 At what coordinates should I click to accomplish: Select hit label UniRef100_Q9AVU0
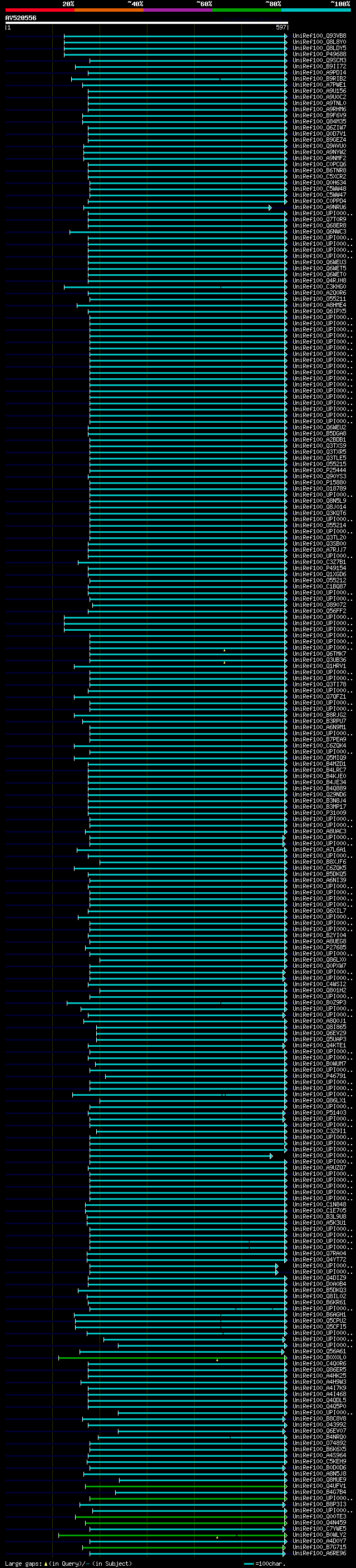pyautogui.click(x=319, y=146)
